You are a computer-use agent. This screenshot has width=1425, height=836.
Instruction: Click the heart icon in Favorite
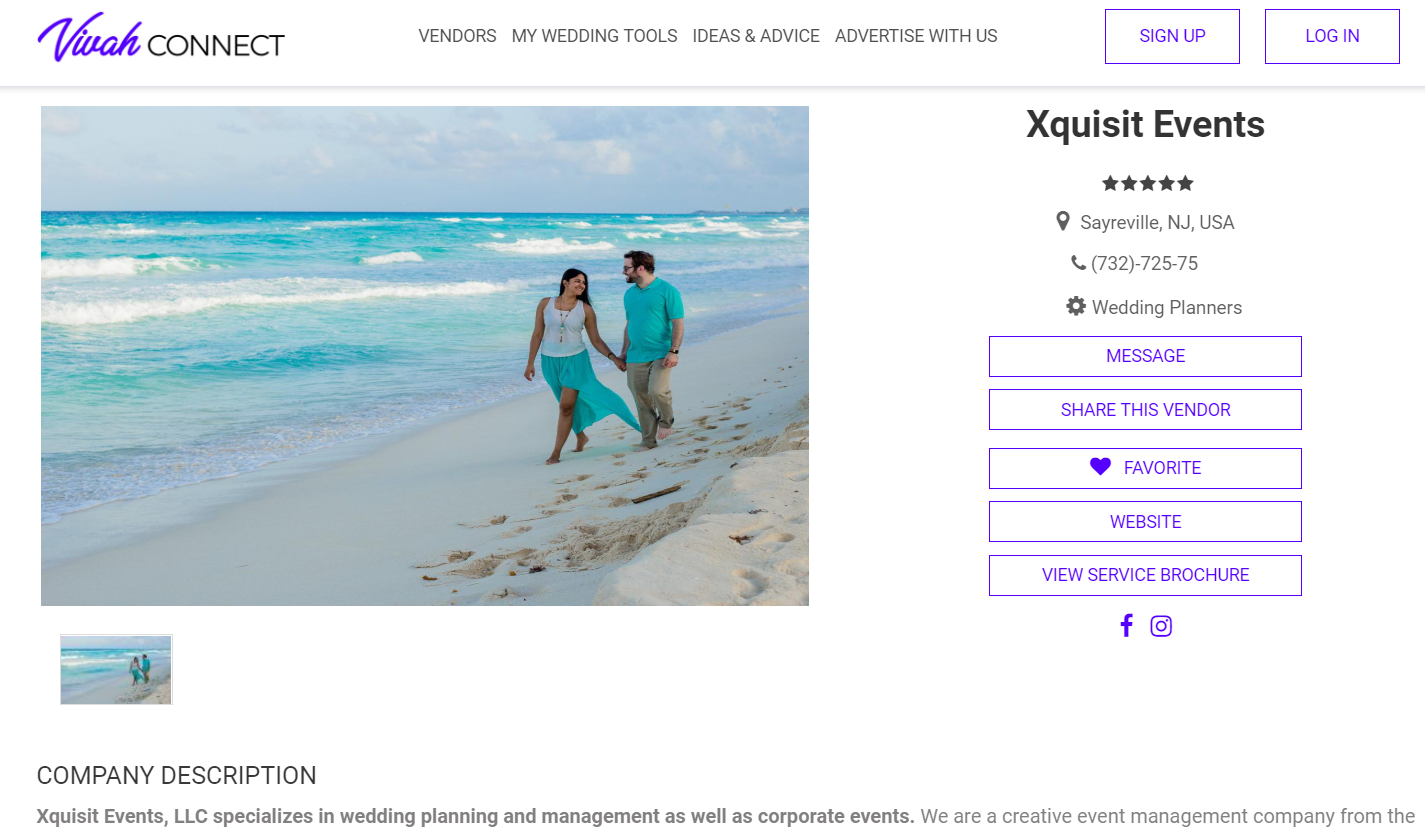point(1100,467)
